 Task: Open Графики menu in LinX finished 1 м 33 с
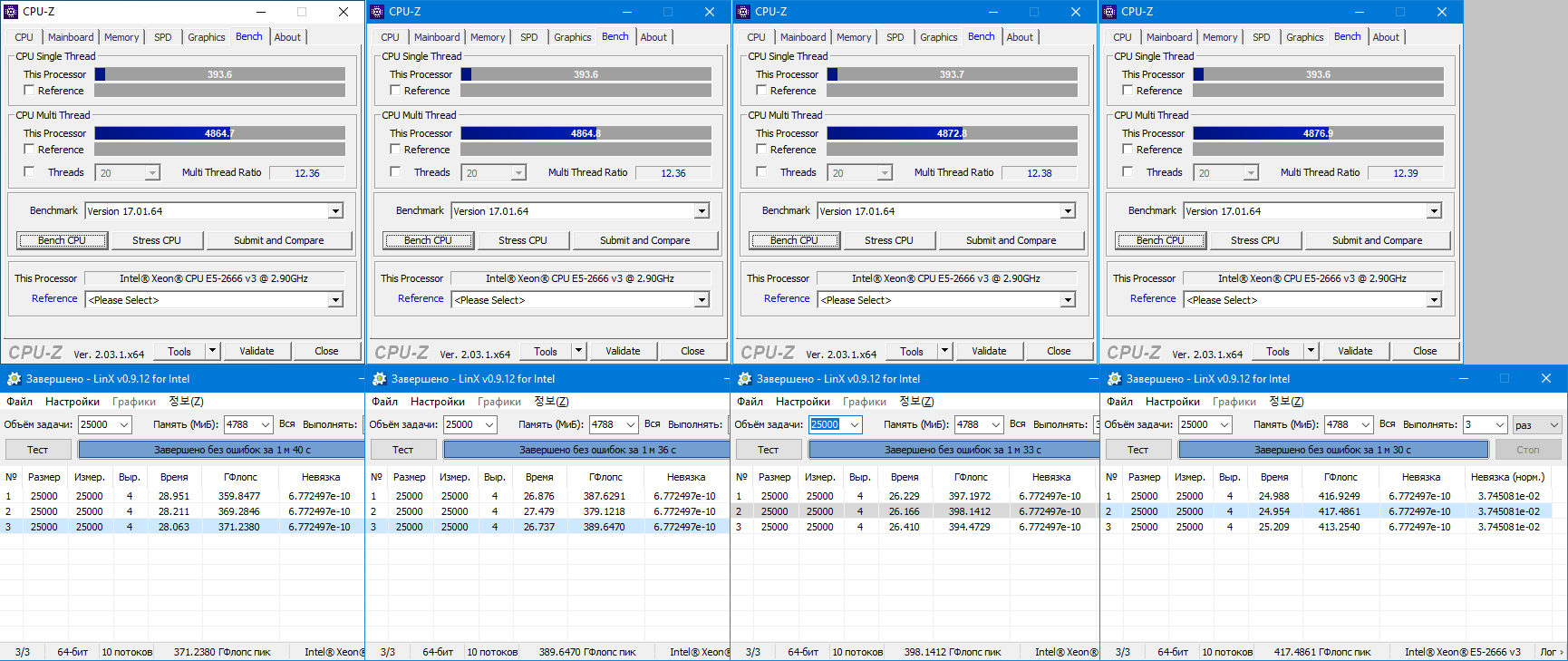pyautogui.click(x=865, y=402)
